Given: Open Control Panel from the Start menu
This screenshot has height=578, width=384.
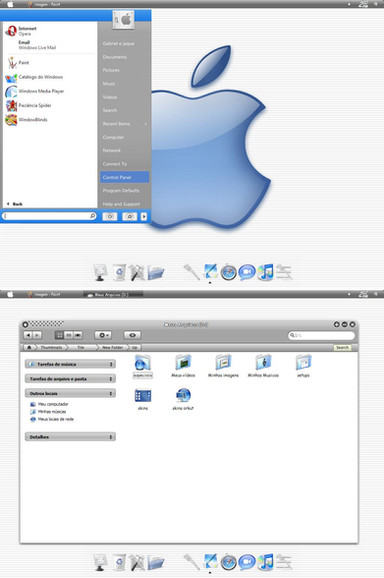Looking at the screenshot, I should click(x=125, y=177).
